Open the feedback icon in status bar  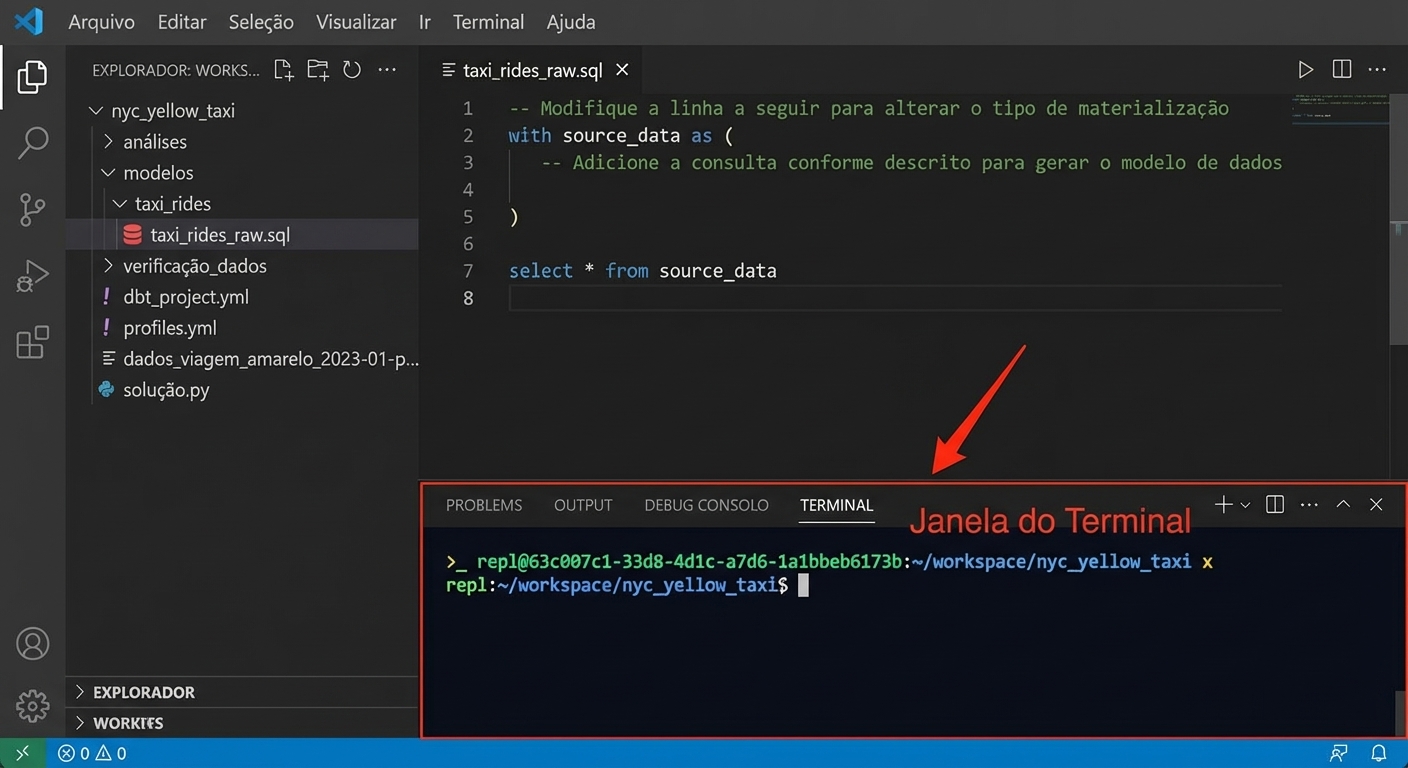coord(1338,753)
